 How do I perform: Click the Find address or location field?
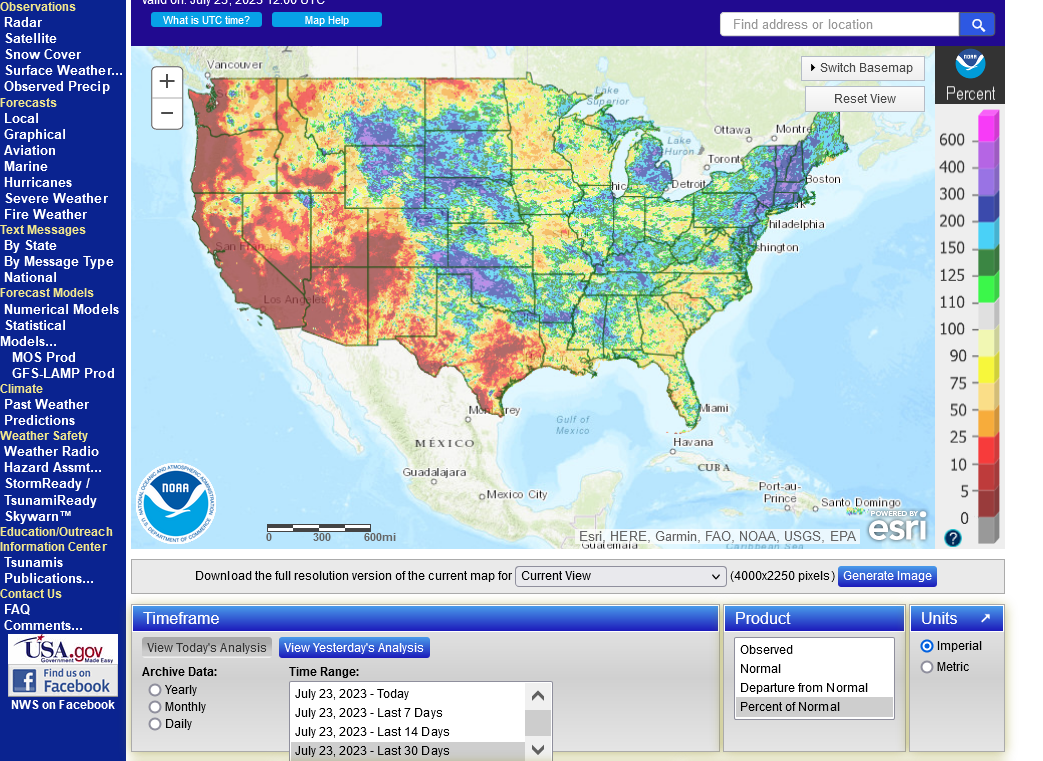pos(839,25)
